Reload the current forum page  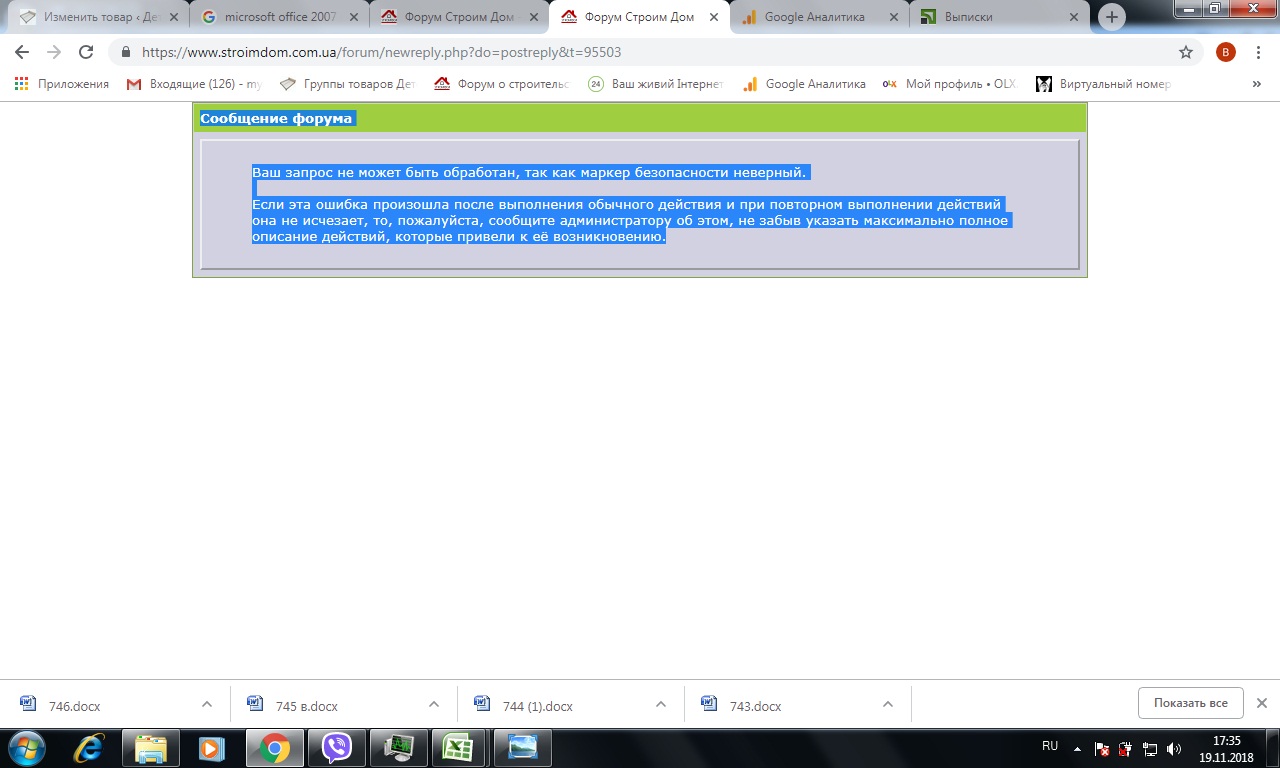[86, 52]
